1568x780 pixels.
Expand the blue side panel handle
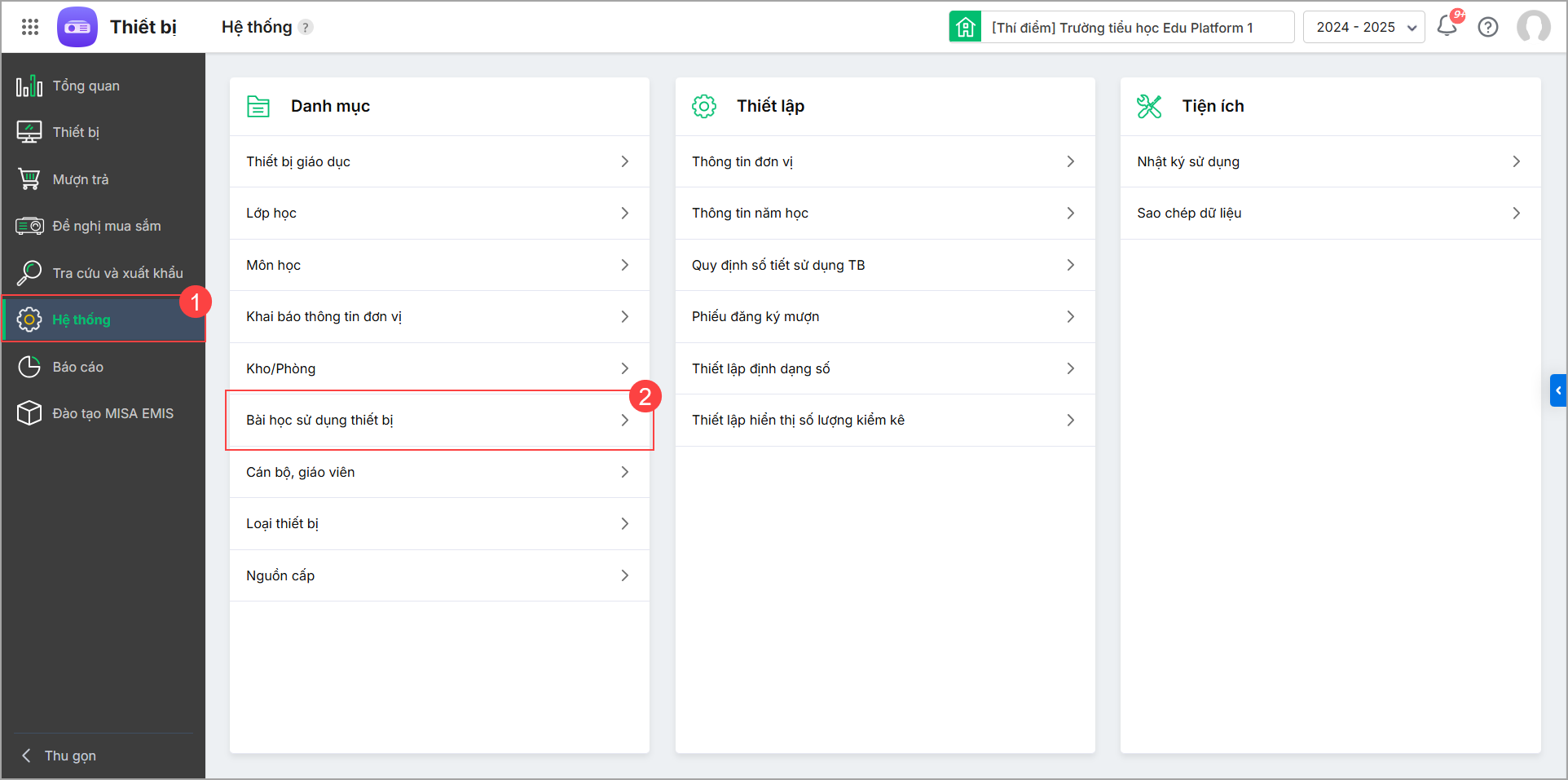click(1557, 390)
